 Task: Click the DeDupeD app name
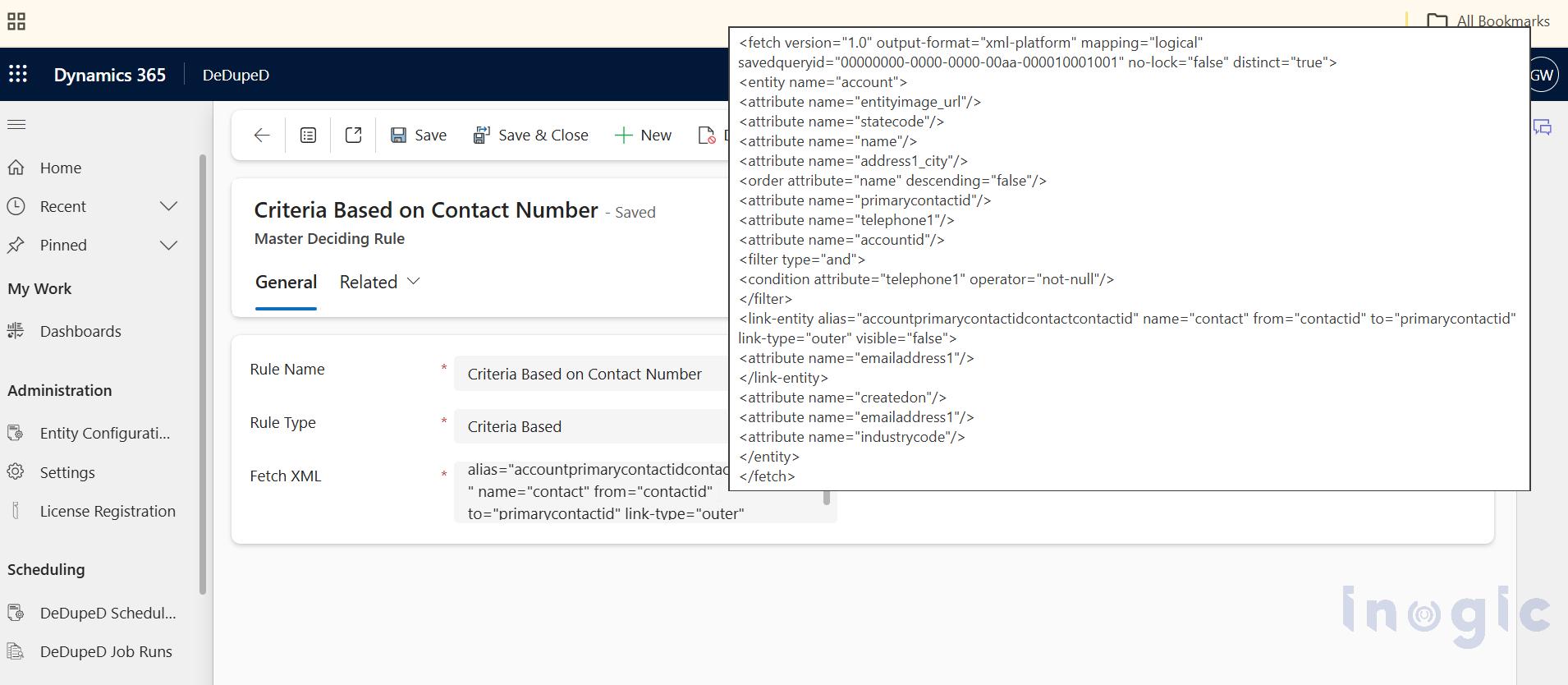tap(236, 75)
